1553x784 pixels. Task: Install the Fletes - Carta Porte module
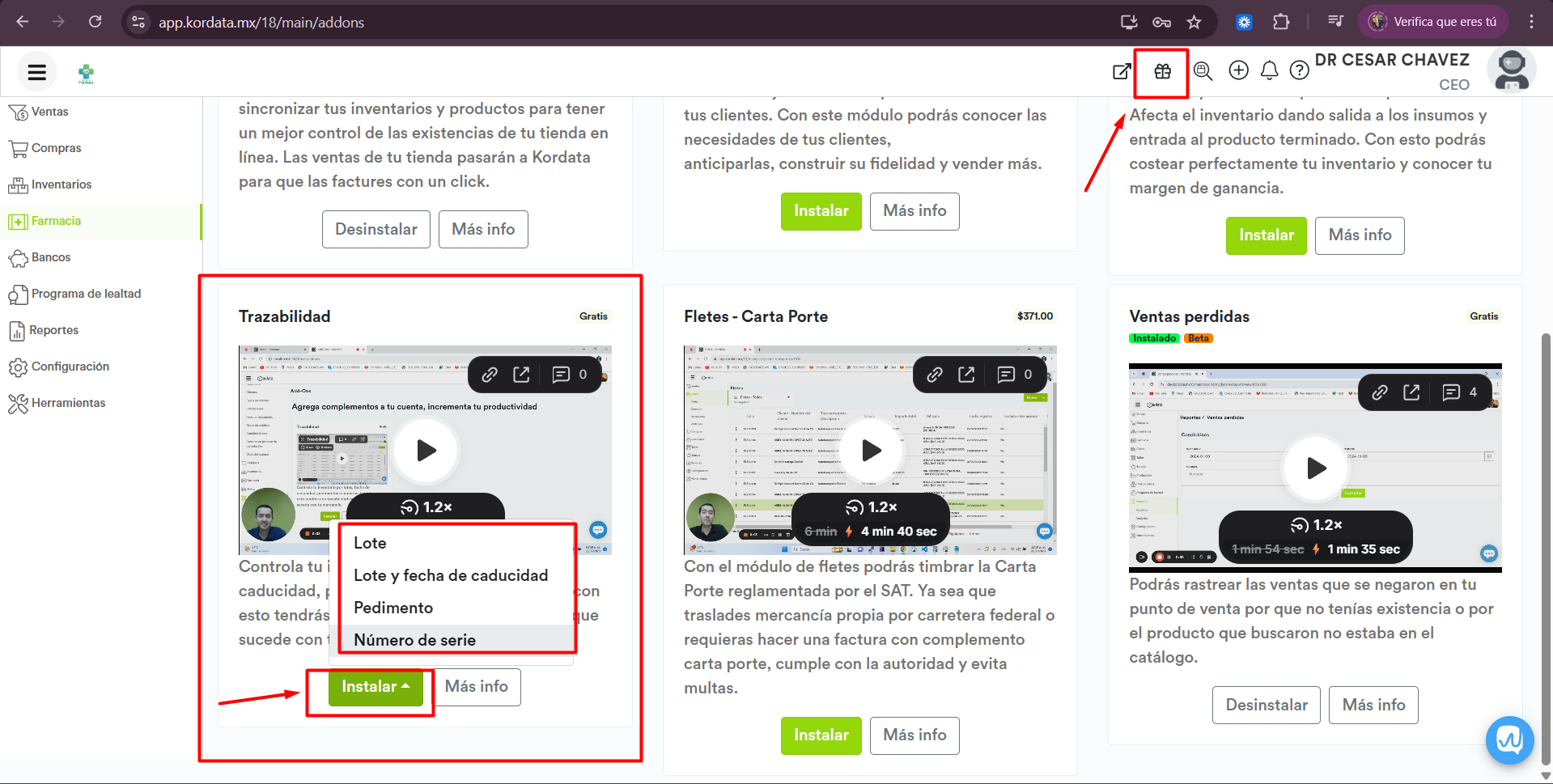coord(821,735)
